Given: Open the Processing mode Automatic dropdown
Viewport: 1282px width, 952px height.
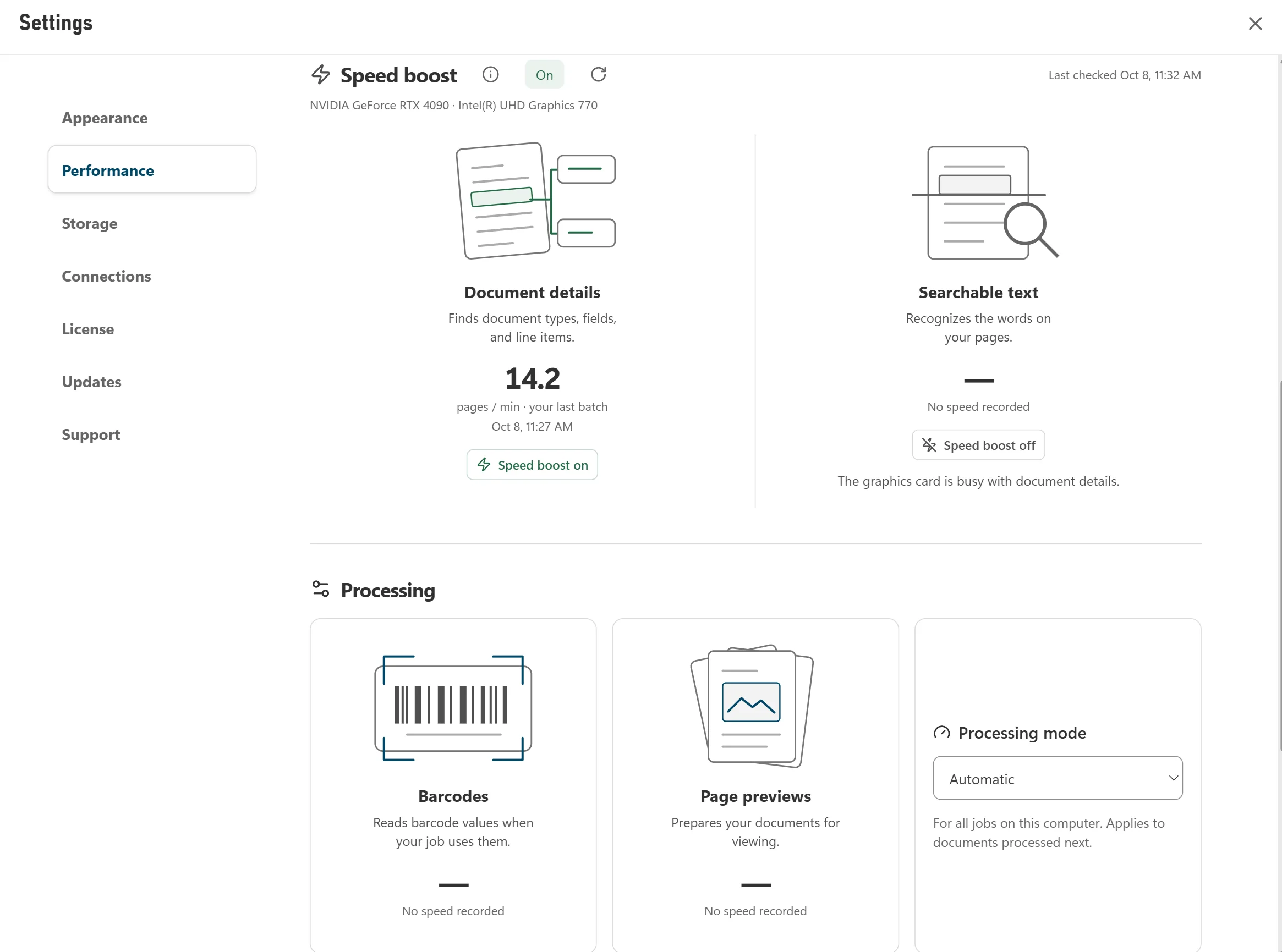Looking at the screenshot, I should coord(1058,779).
